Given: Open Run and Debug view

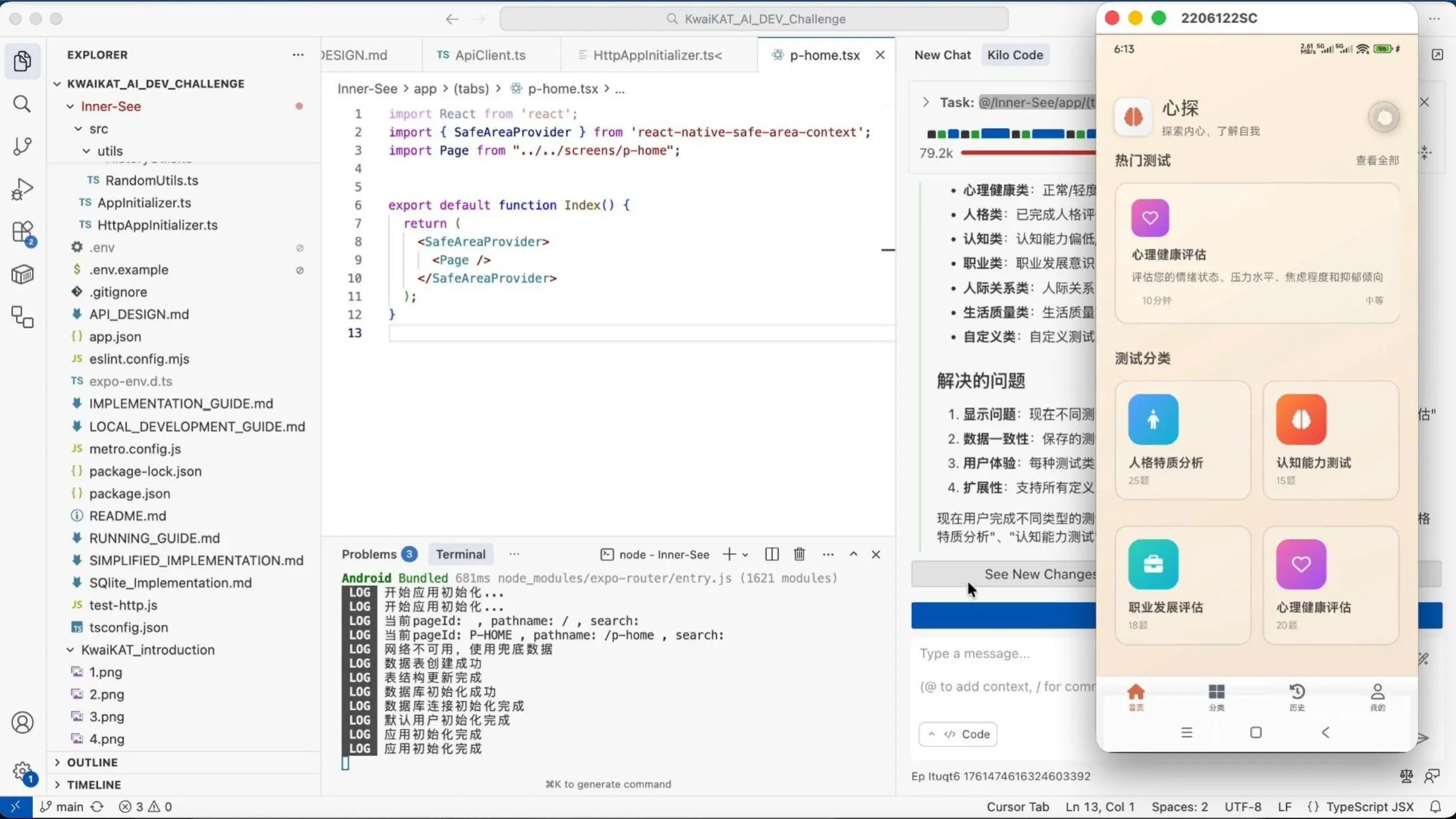Looking at the screenshot, I should pyautogui.click(x=22, y=189).
